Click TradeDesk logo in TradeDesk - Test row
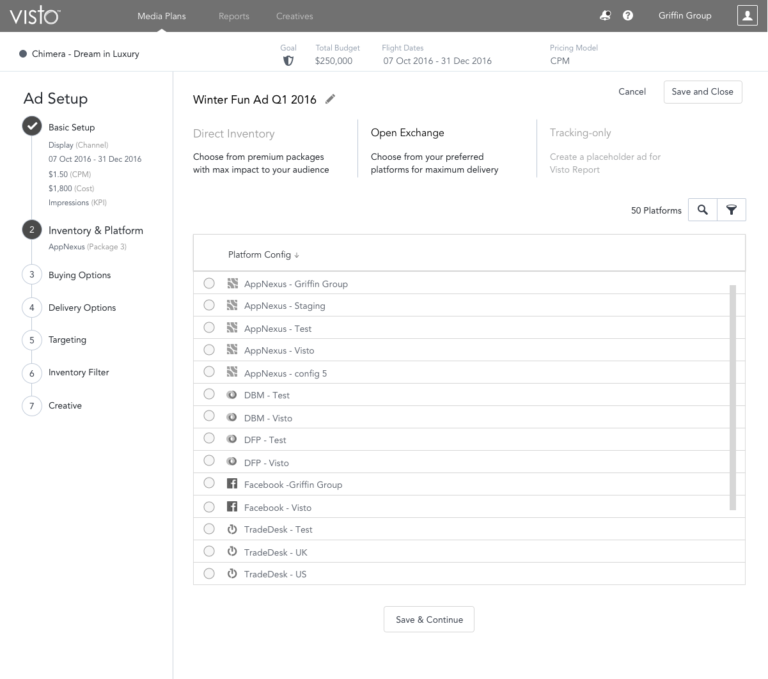The height and width of the screenshot is (679, 768). point(232,529)
